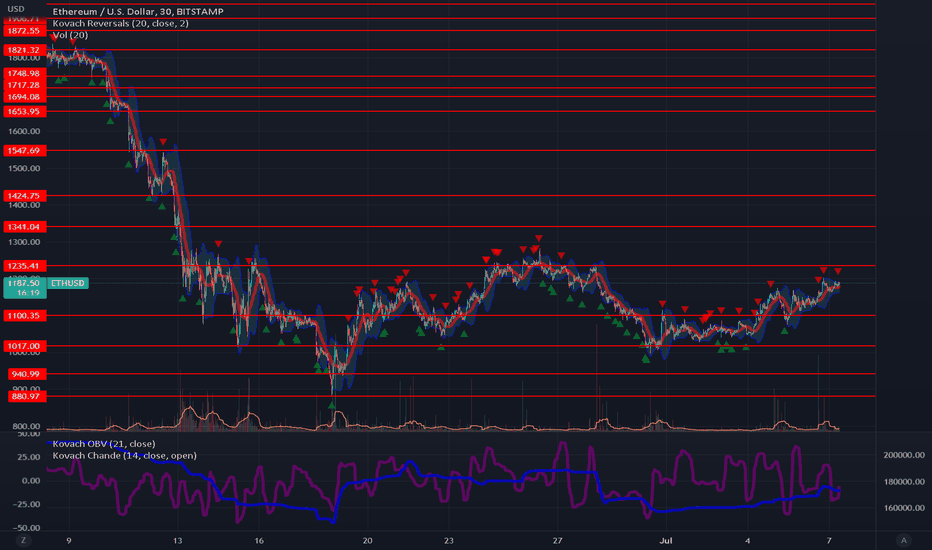Click the Jul month label on the time axis
Viewport: 932px width, 550px height.
666,540
